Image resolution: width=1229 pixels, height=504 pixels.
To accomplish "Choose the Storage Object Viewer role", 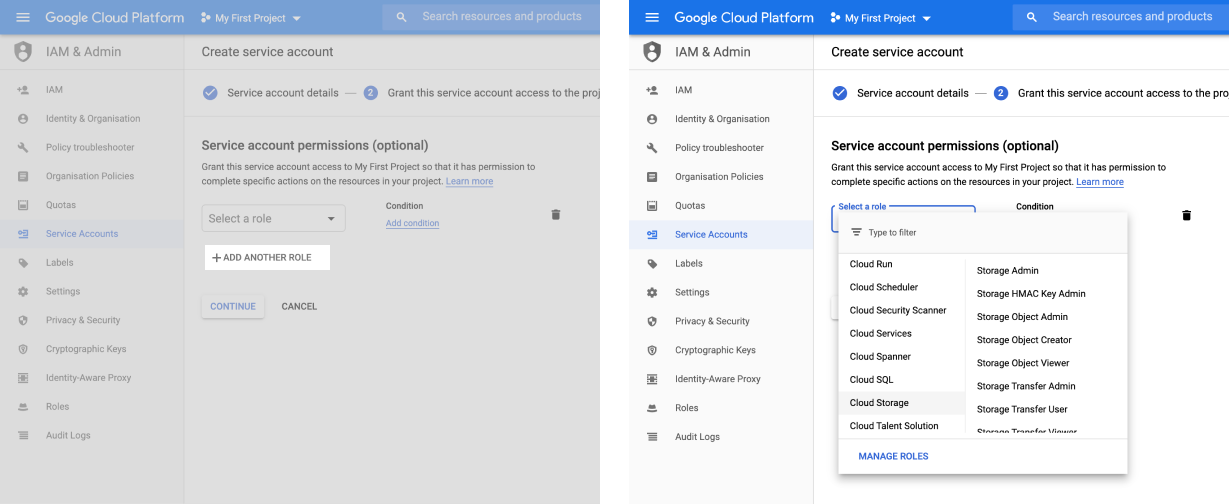I will click(1023, 363).
